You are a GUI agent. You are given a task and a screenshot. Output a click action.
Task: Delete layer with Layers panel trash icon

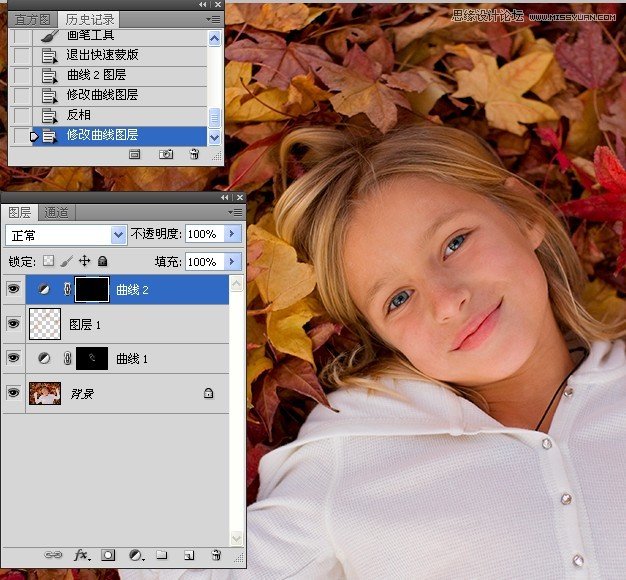pyautogui.click(x=216, y=554)
